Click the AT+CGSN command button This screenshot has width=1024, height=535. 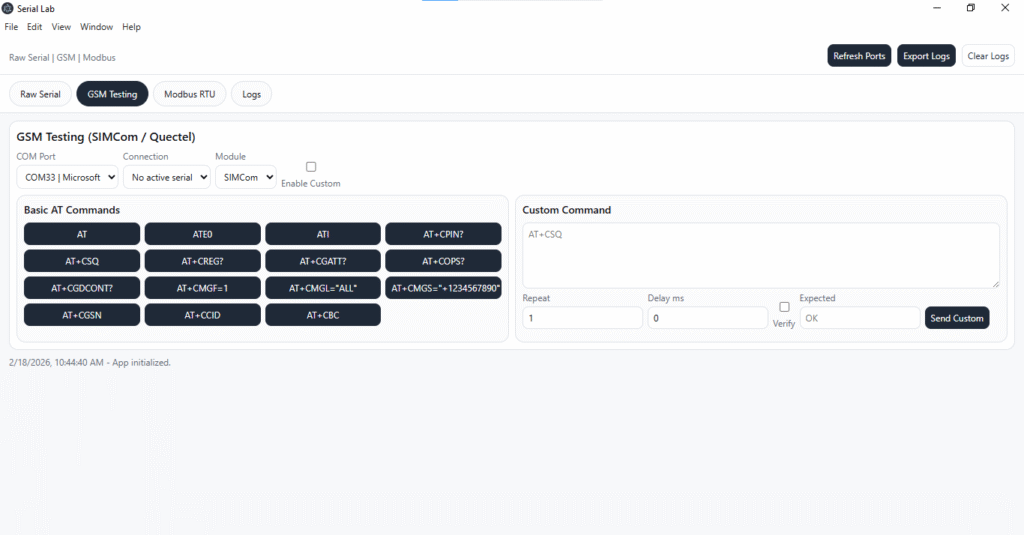[x=82, y=315]
